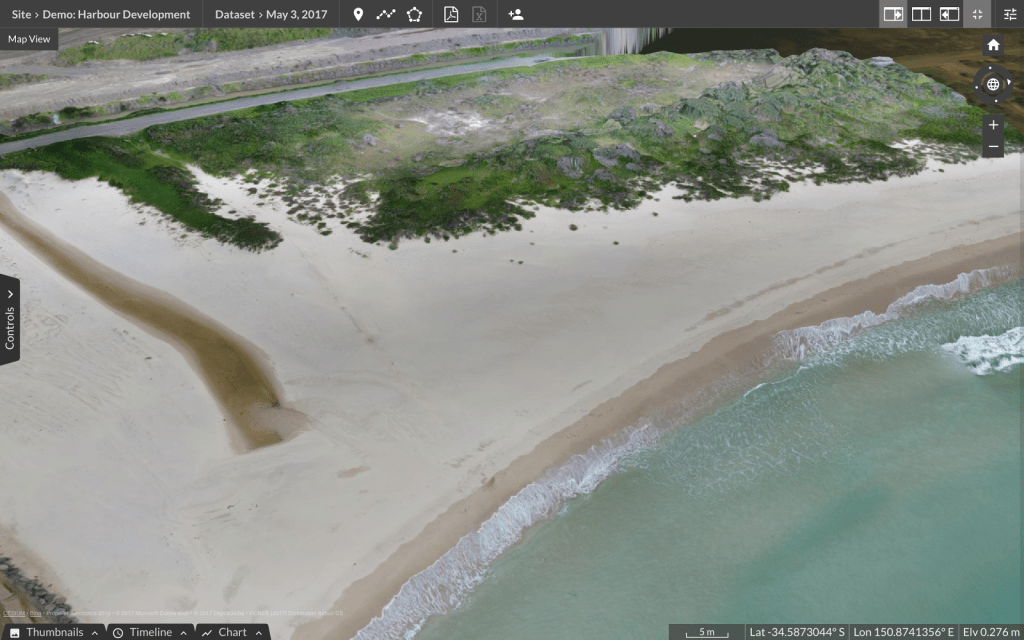Export data to Excel spreadsheet
Screen dimensions: 1024x640
480,14
